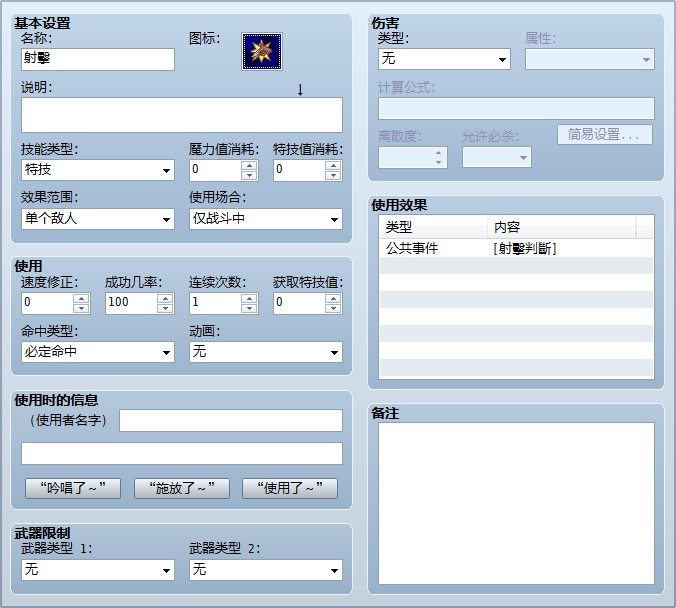Increase the 魔力值消耗 value with up arrow
This screenshot has width=676, height=608.
[249, 165]
